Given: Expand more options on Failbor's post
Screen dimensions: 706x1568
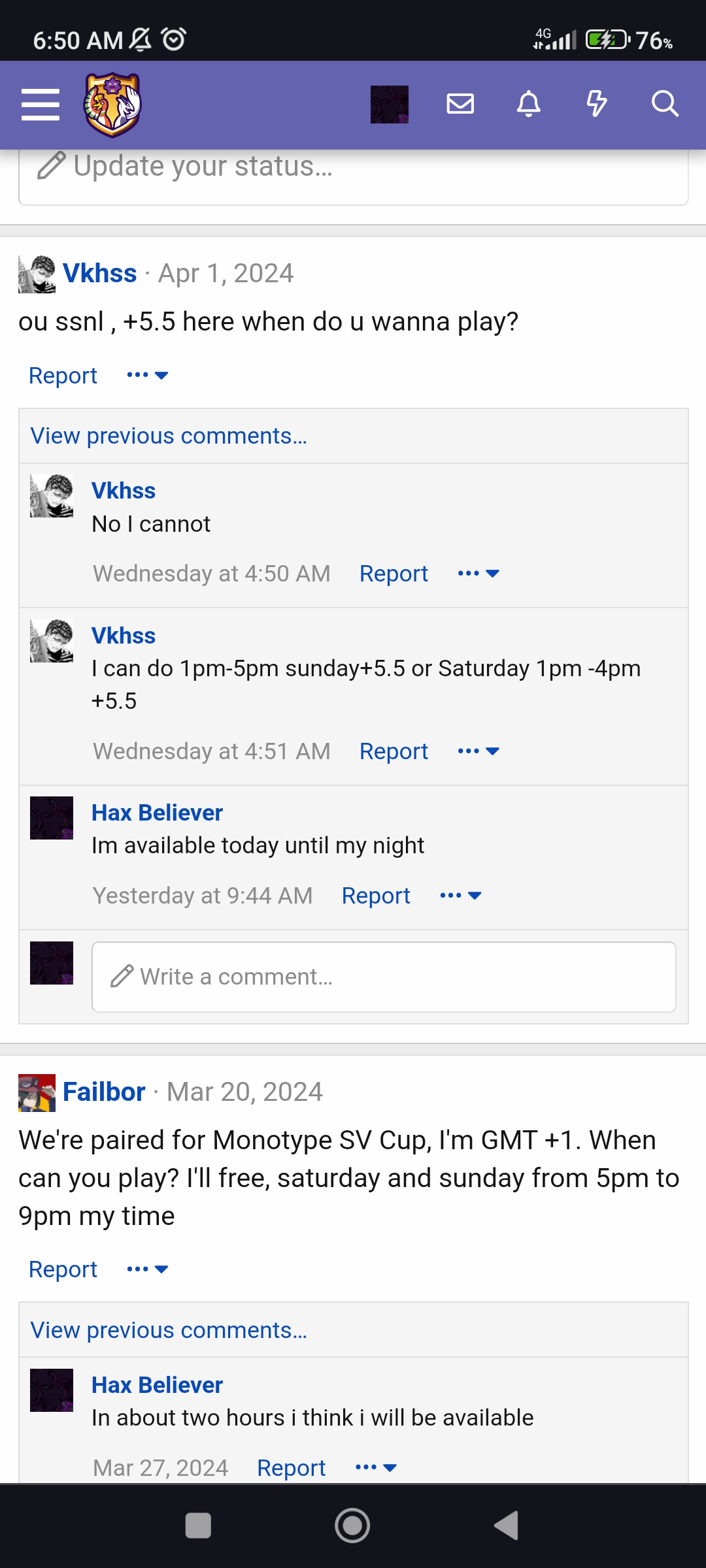Looking at the screenshot, I should pyautogui.click(x=148, y=1269).
